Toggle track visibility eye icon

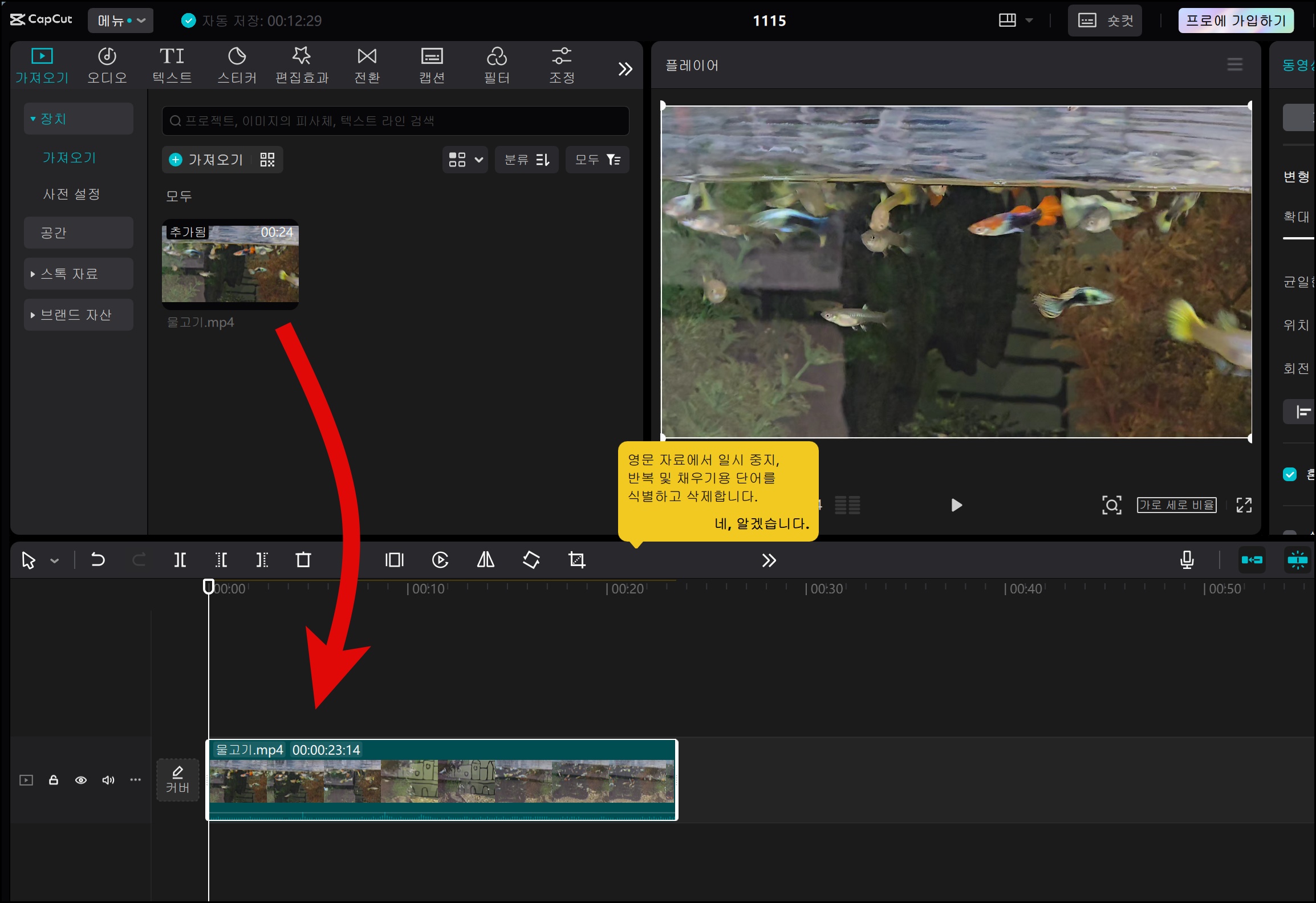pos(81,780)
